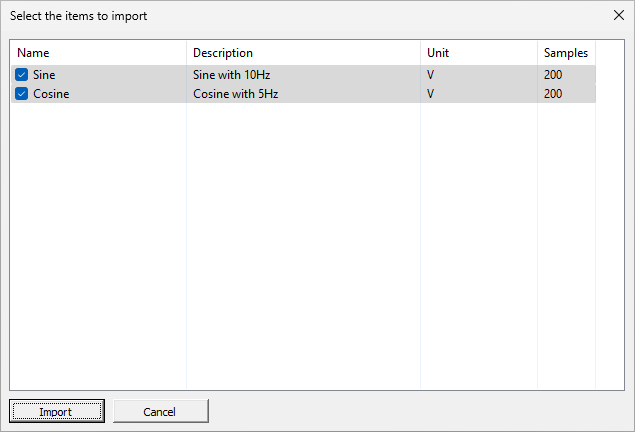Viewport: 635px width, 432px height.
Task: Click the V unit in Cosine row
Action: point(431,94)
